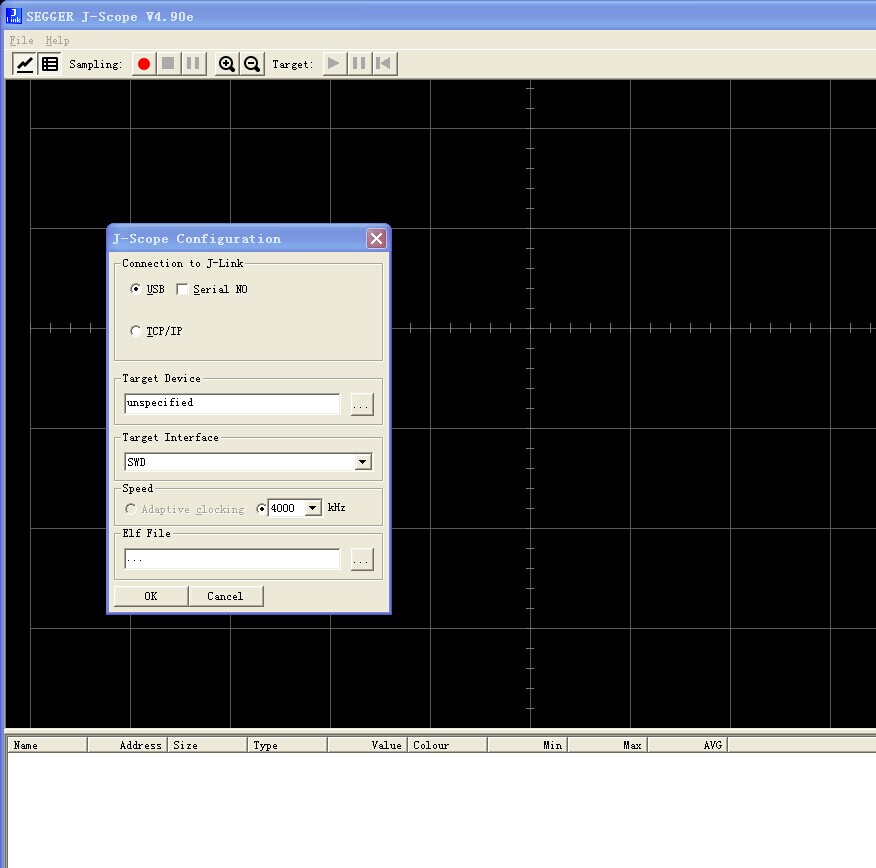This screenshot has height=868, width=876.
Task: Click the Value column header
Action: coord(367,745)
